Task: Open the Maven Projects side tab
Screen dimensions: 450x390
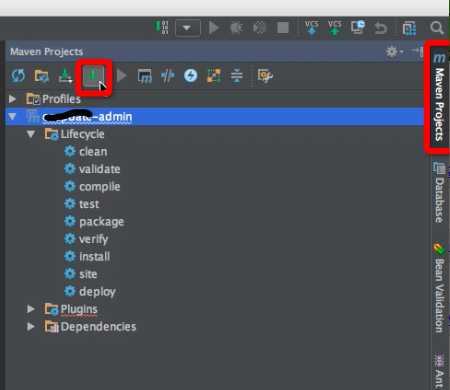Action: [439, 97]
